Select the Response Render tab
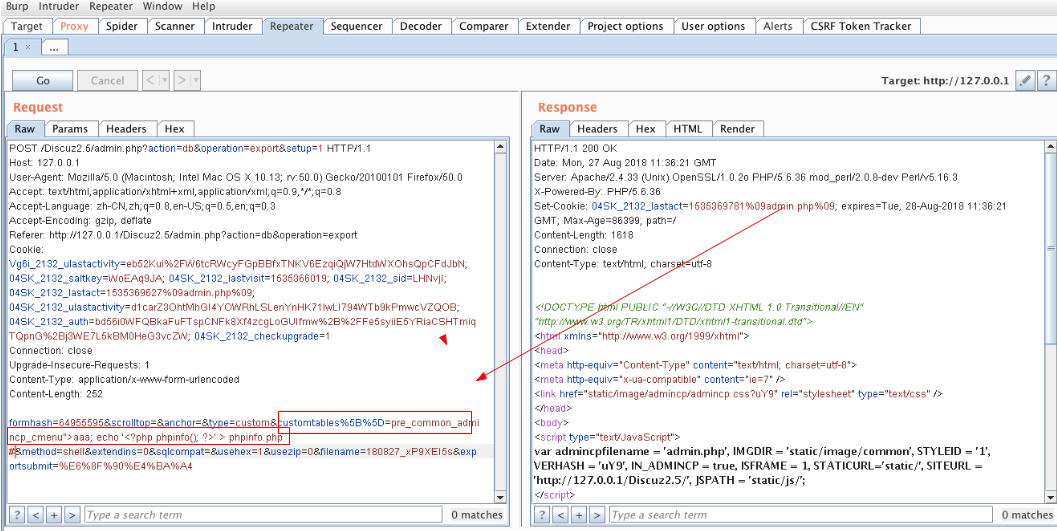Viewport: 1057px width, 531px height. [738, 129]
